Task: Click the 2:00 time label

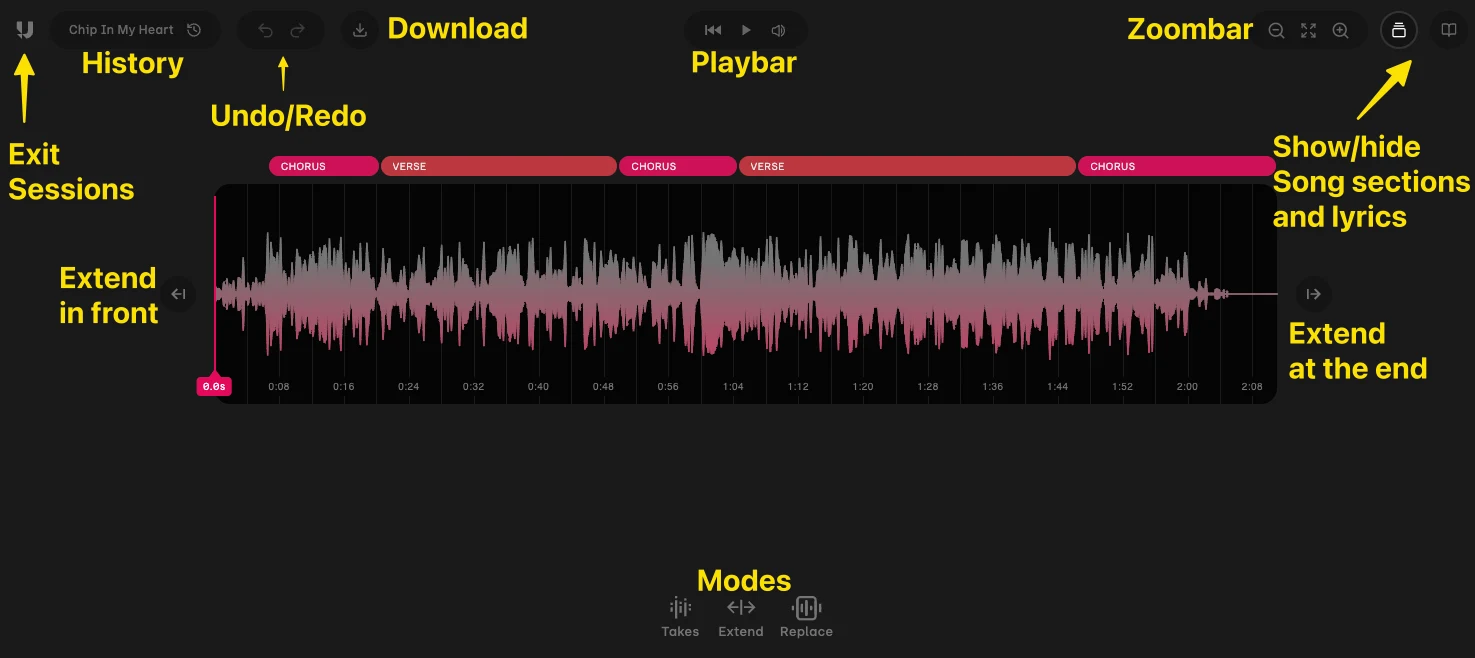Action: (1187, 387)
